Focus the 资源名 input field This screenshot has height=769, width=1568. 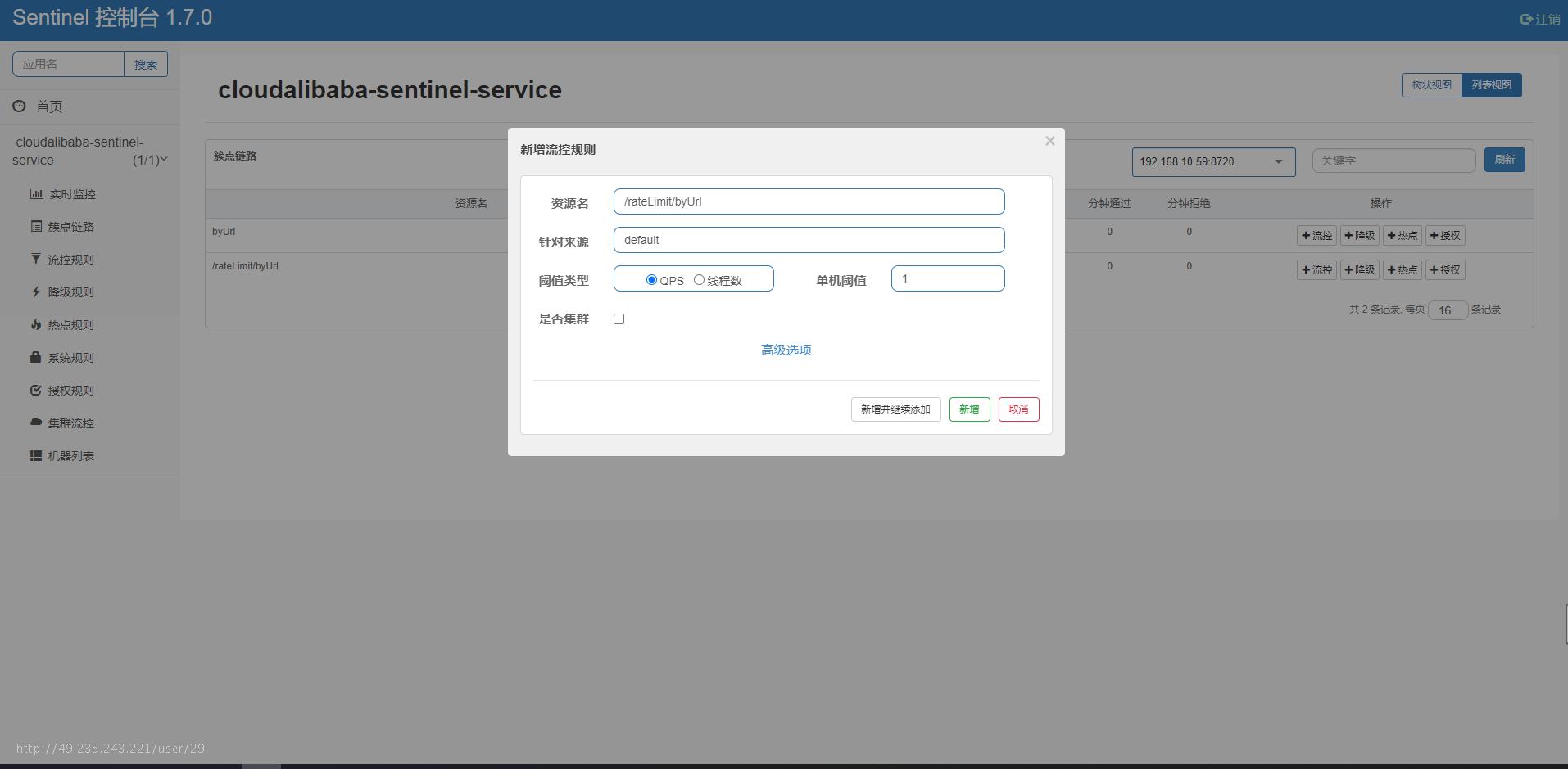click(x=809, y=201)
